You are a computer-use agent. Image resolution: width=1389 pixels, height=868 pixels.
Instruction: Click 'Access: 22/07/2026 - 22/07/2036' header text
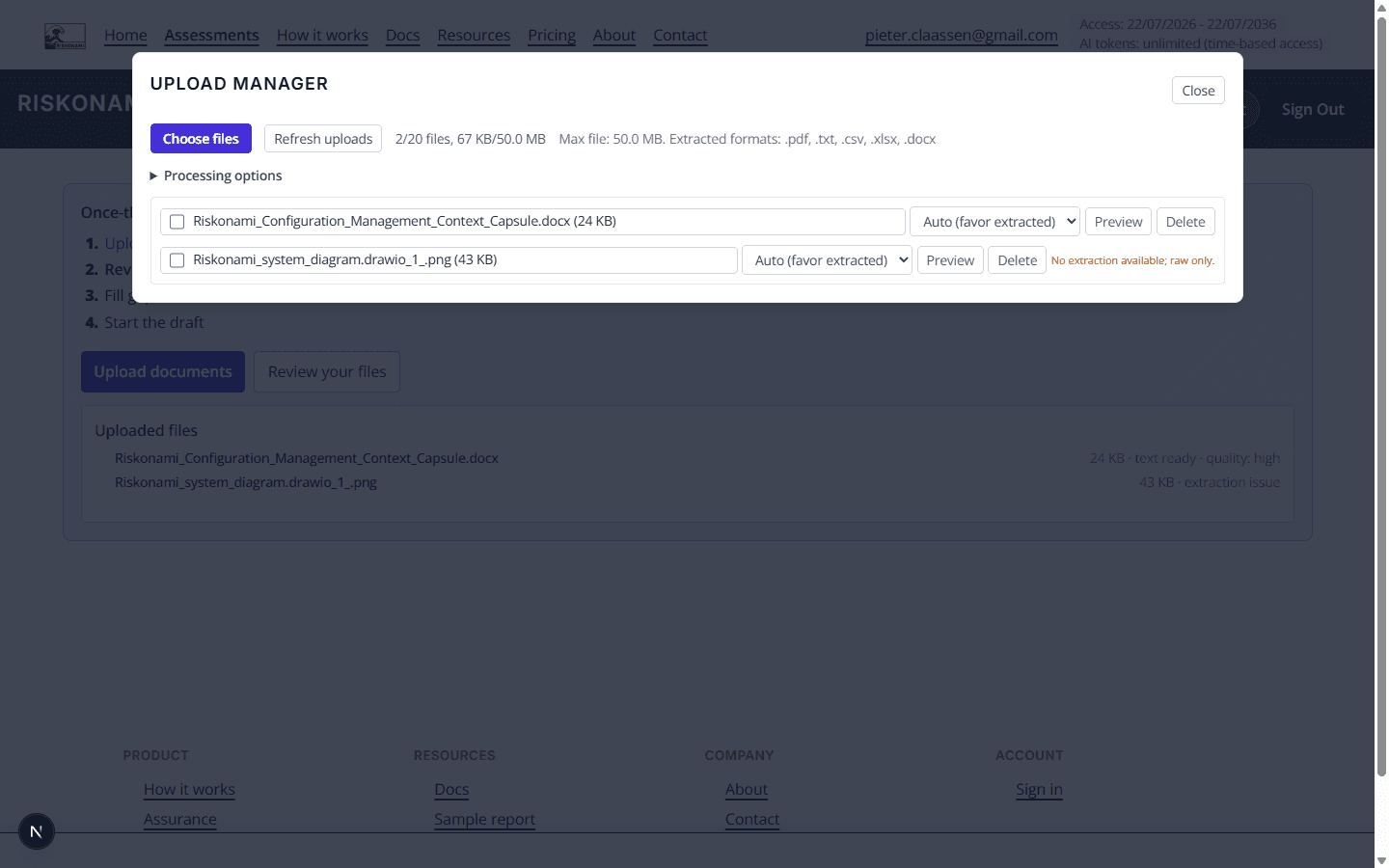[1178, 24]
